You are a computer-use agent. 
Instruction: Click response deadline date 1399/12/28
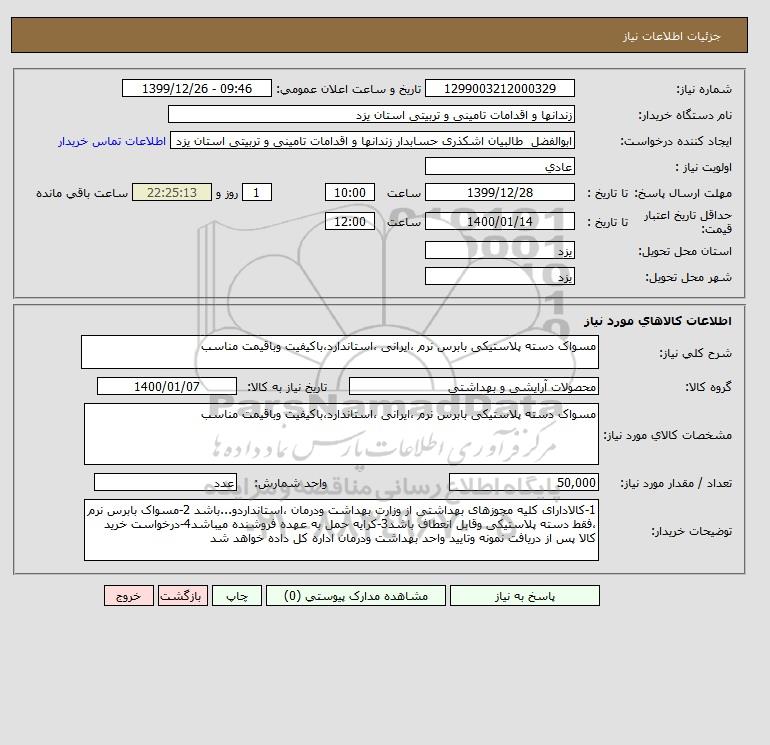point(500,193)
